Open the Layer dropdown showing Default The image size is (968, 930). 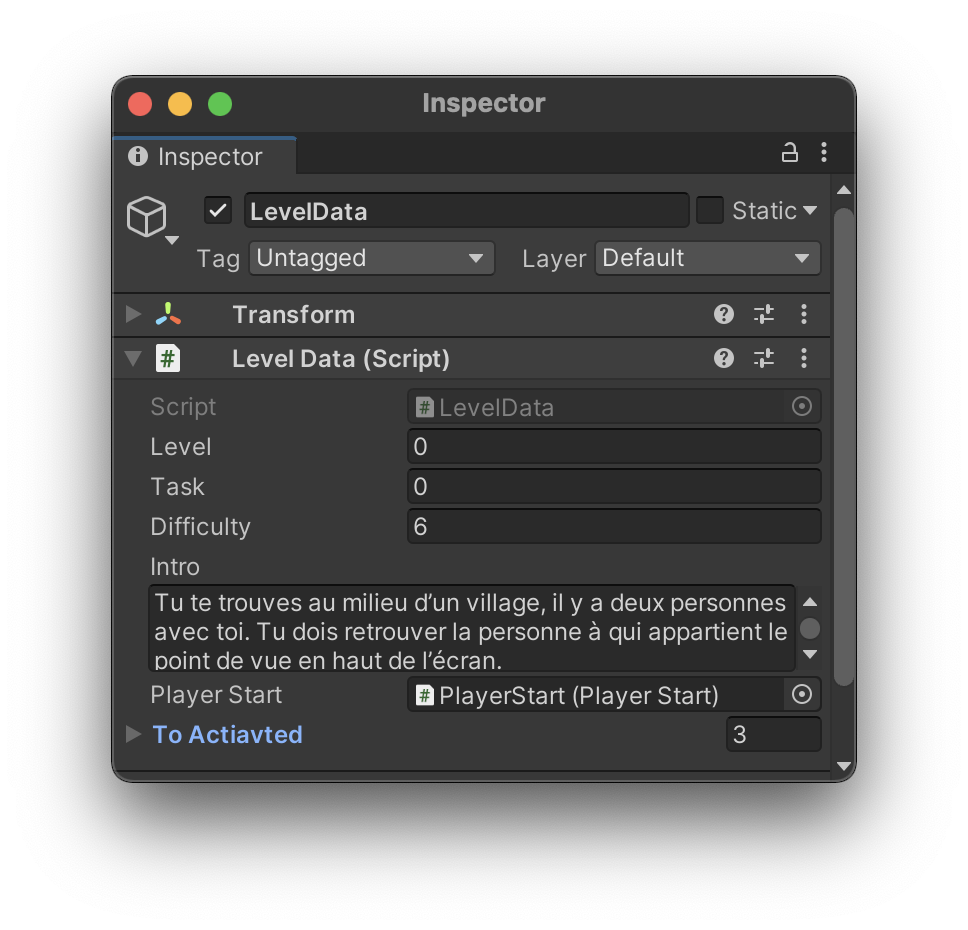[707, 258]
